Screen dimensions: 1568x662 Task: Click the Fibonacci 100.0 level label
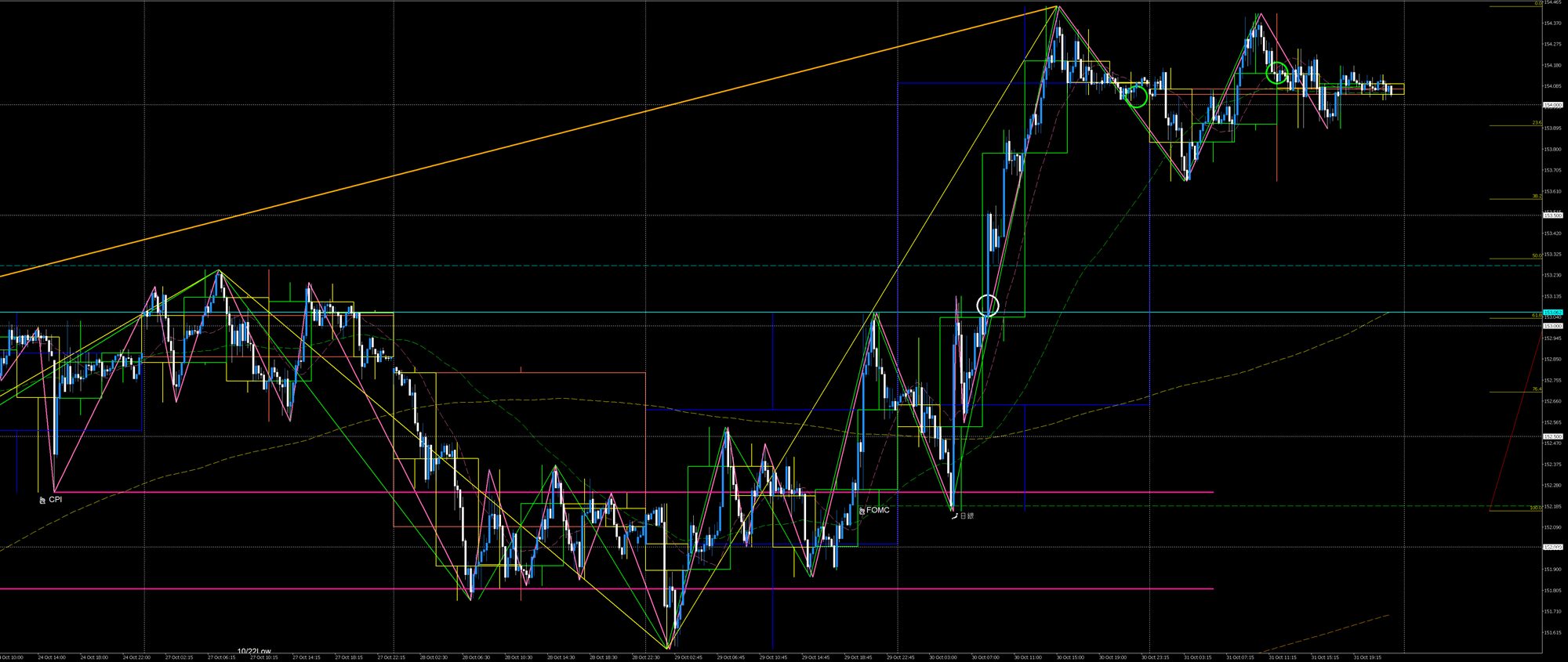[x=1535, y=508]
